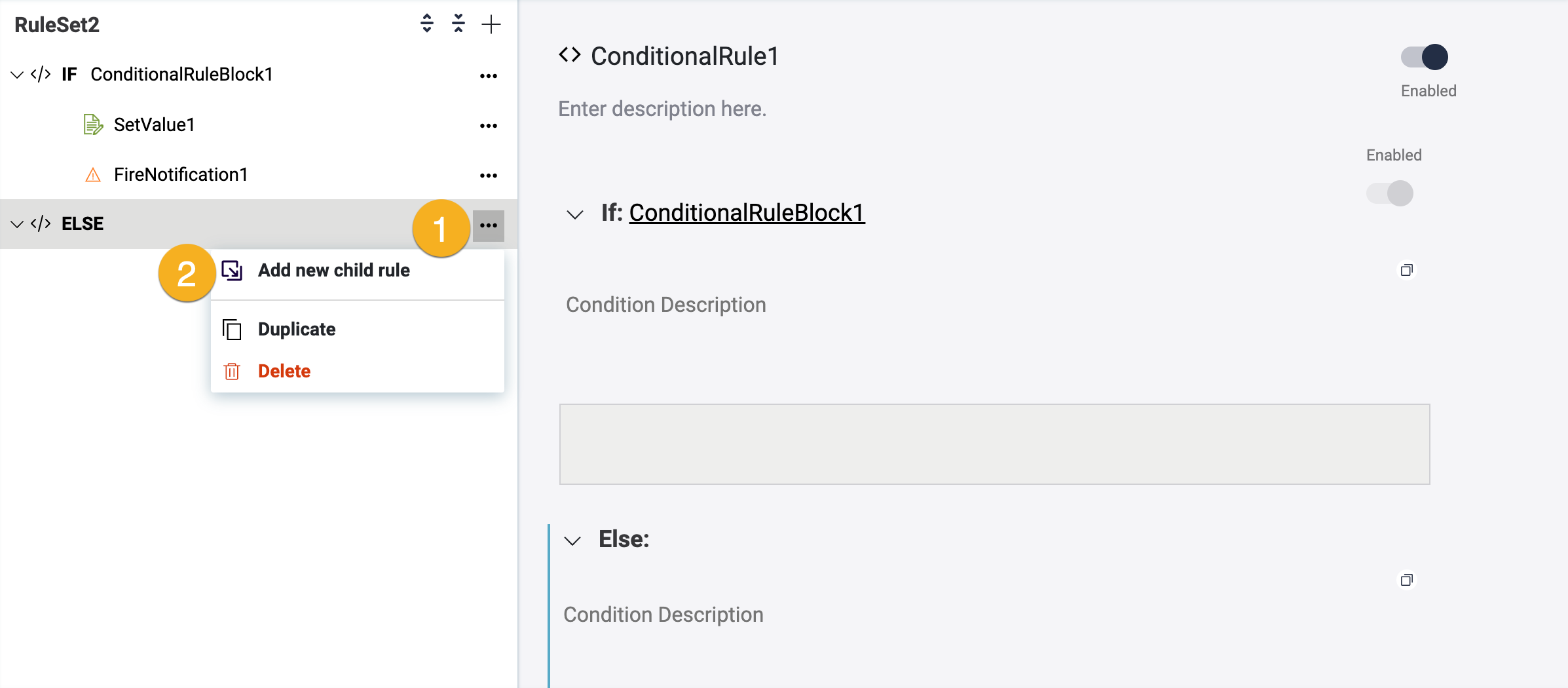Viewport: 1568px width, 688px height.
Task: Toggle the If block Enabled switch
Action: (x=1389, y=193)
